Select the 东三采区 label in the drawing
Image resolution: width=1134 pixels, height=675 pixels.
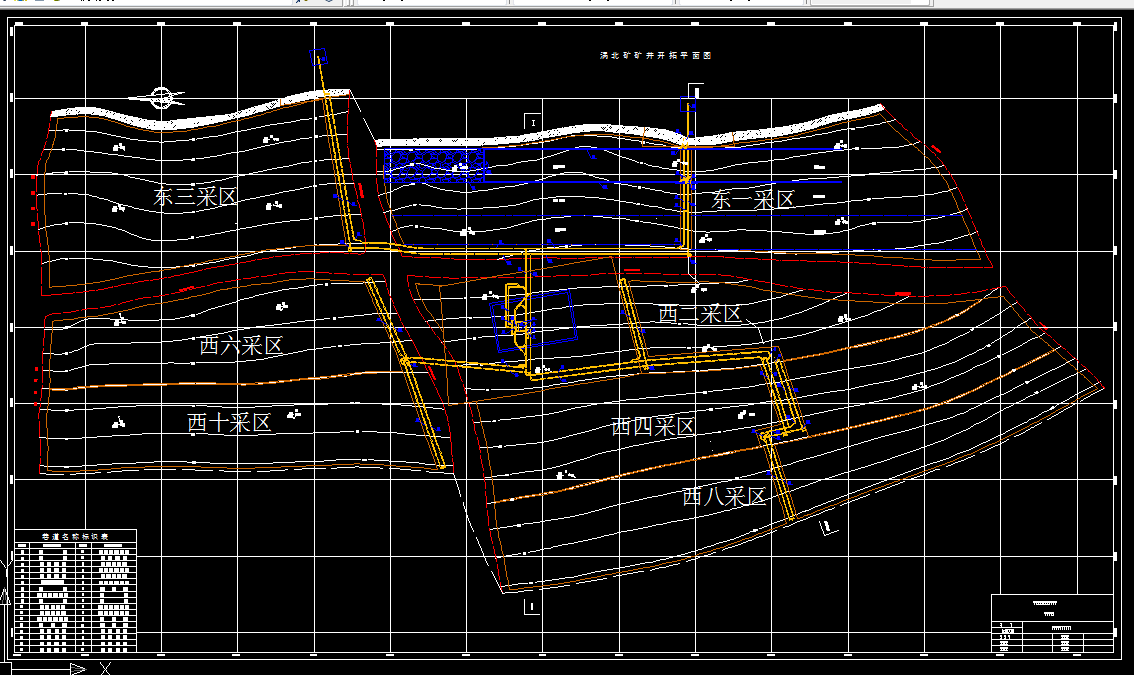(x=195, y=196)
